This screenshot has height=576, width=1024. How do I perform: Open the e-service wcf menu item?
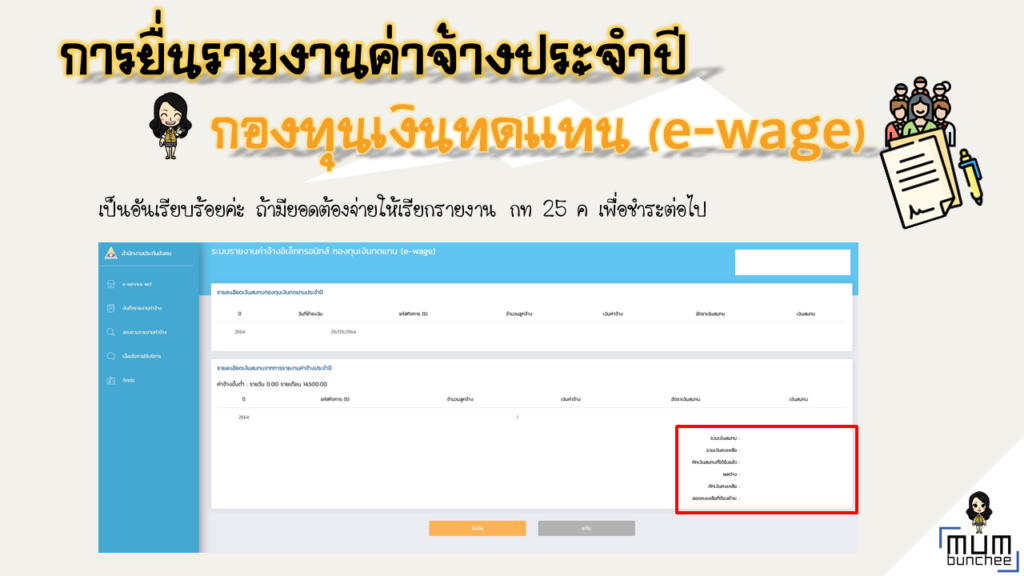(x=137, y=285)
